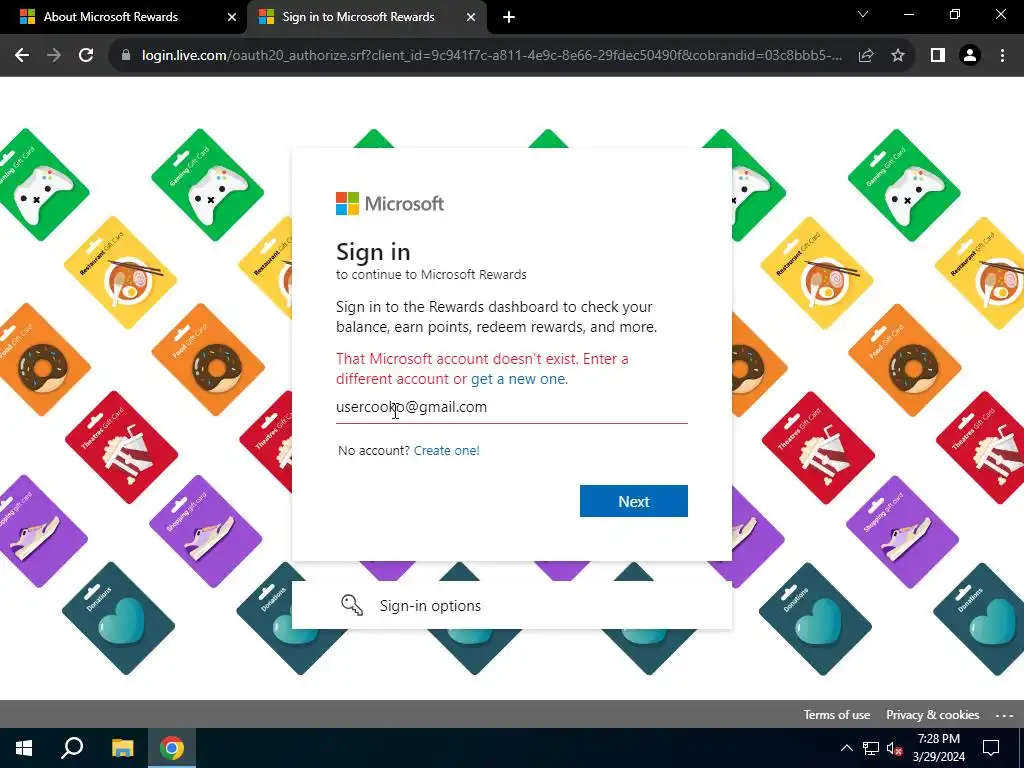Viewport: 1024px width, 768px height.
Task: Open the Chrome profile icon
Action: [x=970, y=56]
